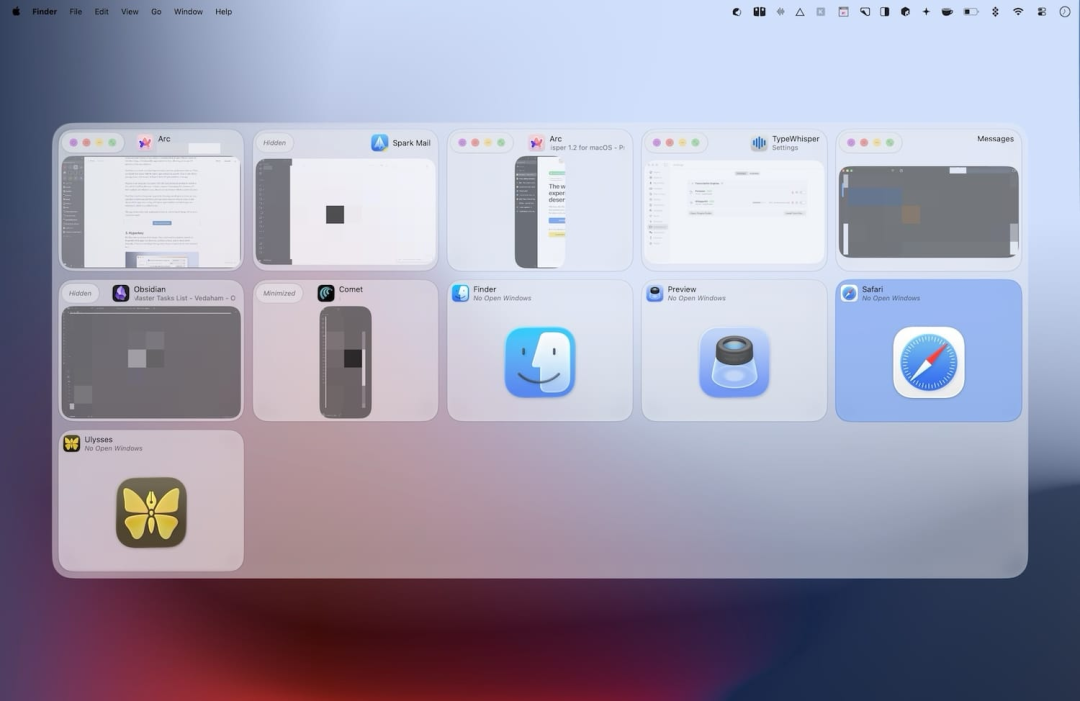Image resolution: width=1080 pixels, height=701 pixels.
Task: Click 'No Open Windows' under Ulysses
Action: click(x=114, y=448)
